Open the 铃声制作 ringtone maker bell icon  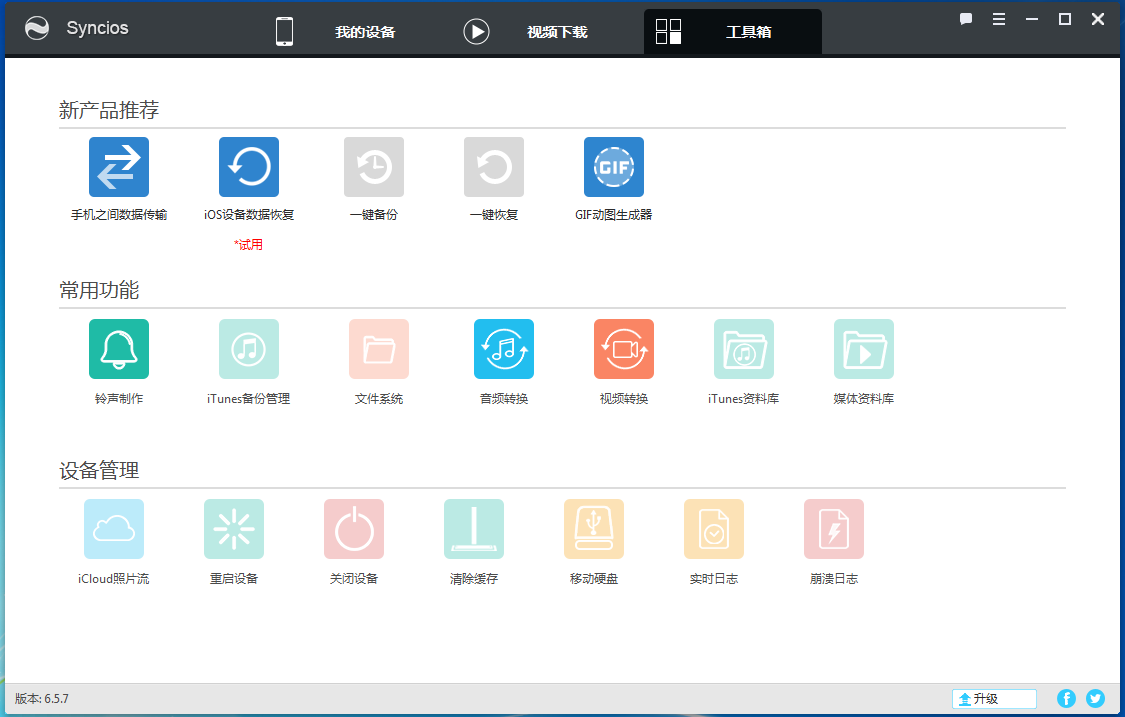[x=119, y=349]
